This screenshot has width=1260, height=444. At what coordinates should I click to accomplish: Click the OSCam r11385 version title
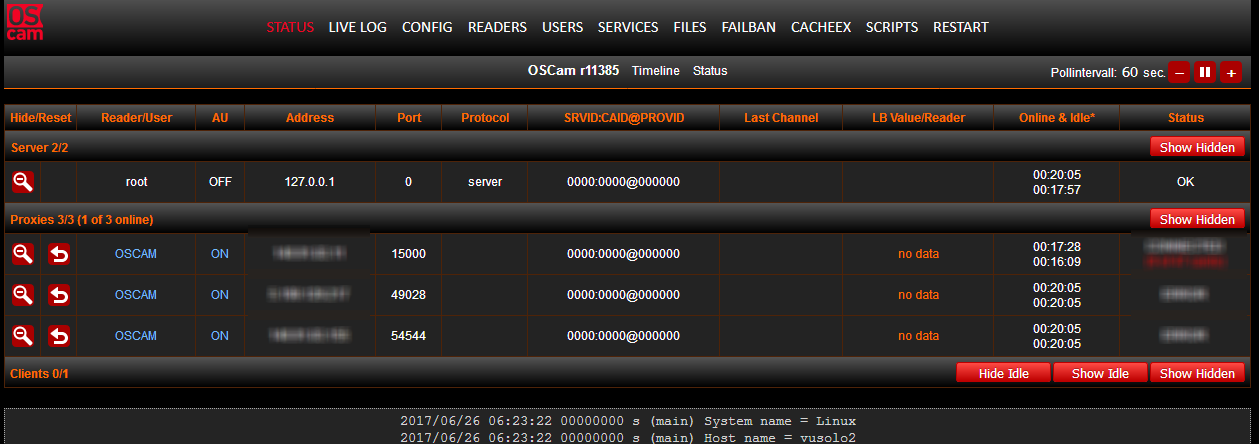pyautogui.click(x=574, y=71)
